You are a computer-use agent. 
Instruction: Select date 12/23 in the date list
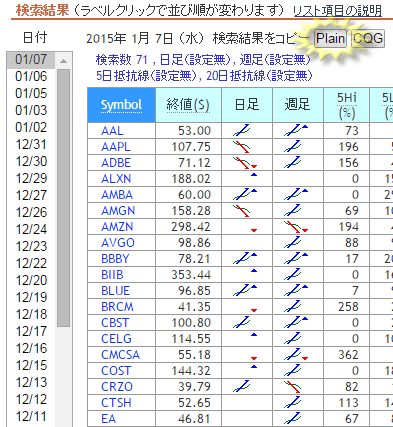(x=31, y=246)
